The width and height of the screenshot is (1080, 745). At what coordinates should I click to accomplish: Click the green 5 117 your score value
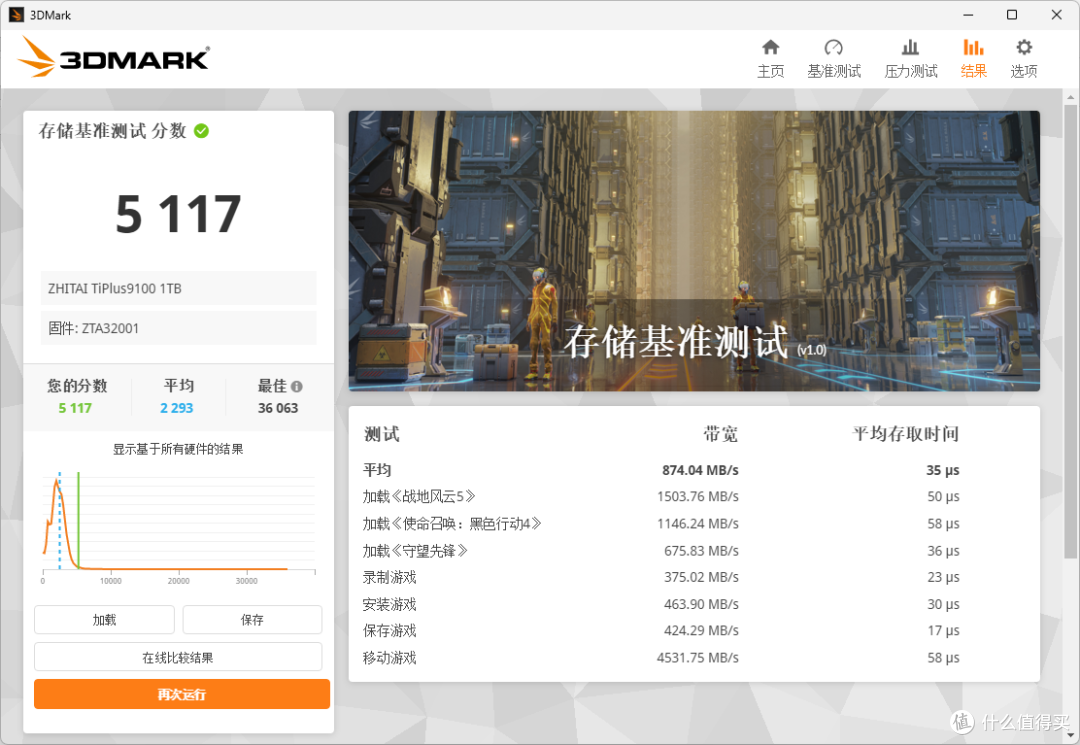click(x=75, y=408)
